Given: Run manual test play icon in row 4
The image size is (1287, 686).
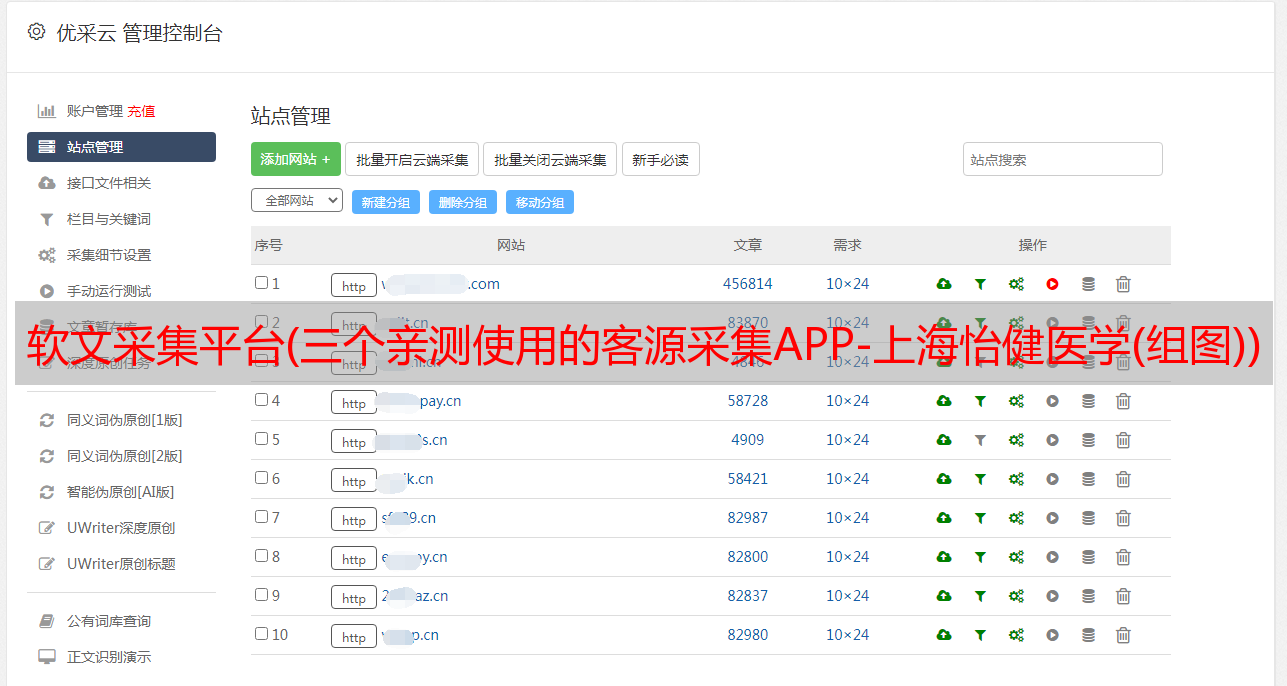Looking at the screenshot, I should tap(1052, 401).
